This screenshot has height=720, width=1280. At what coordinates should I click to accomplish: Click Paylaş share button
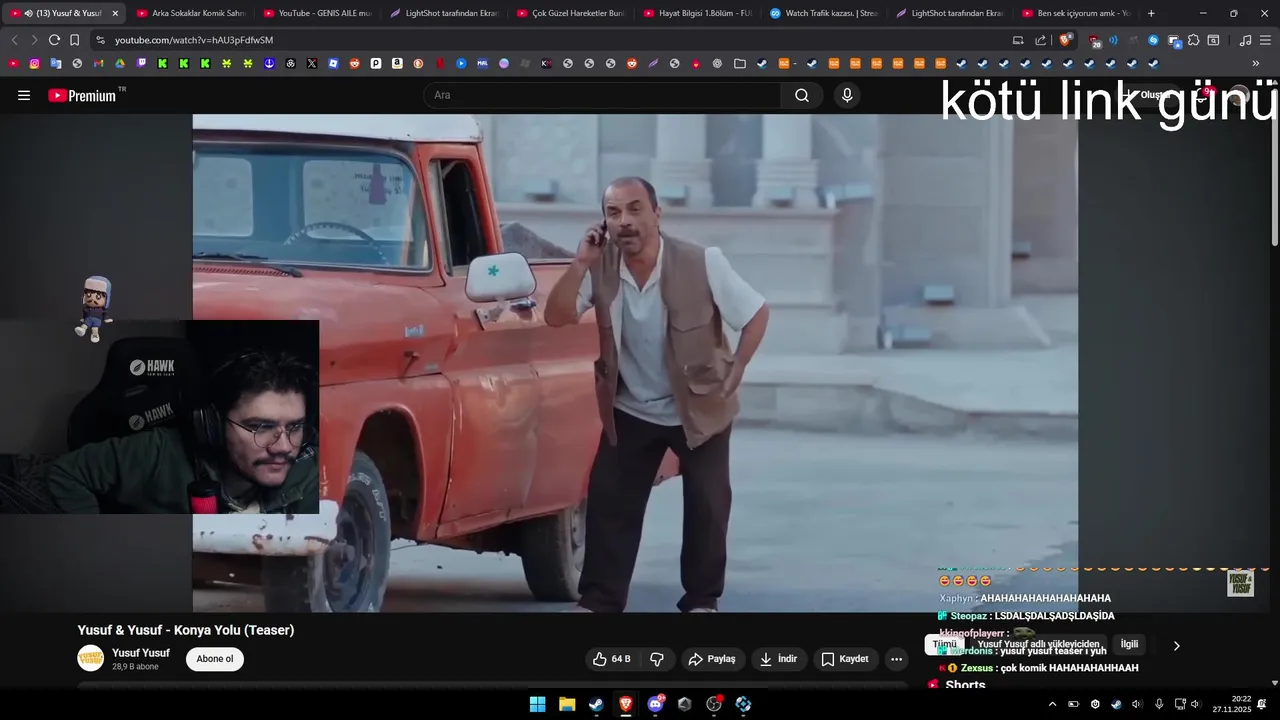[x=712, y=659]
